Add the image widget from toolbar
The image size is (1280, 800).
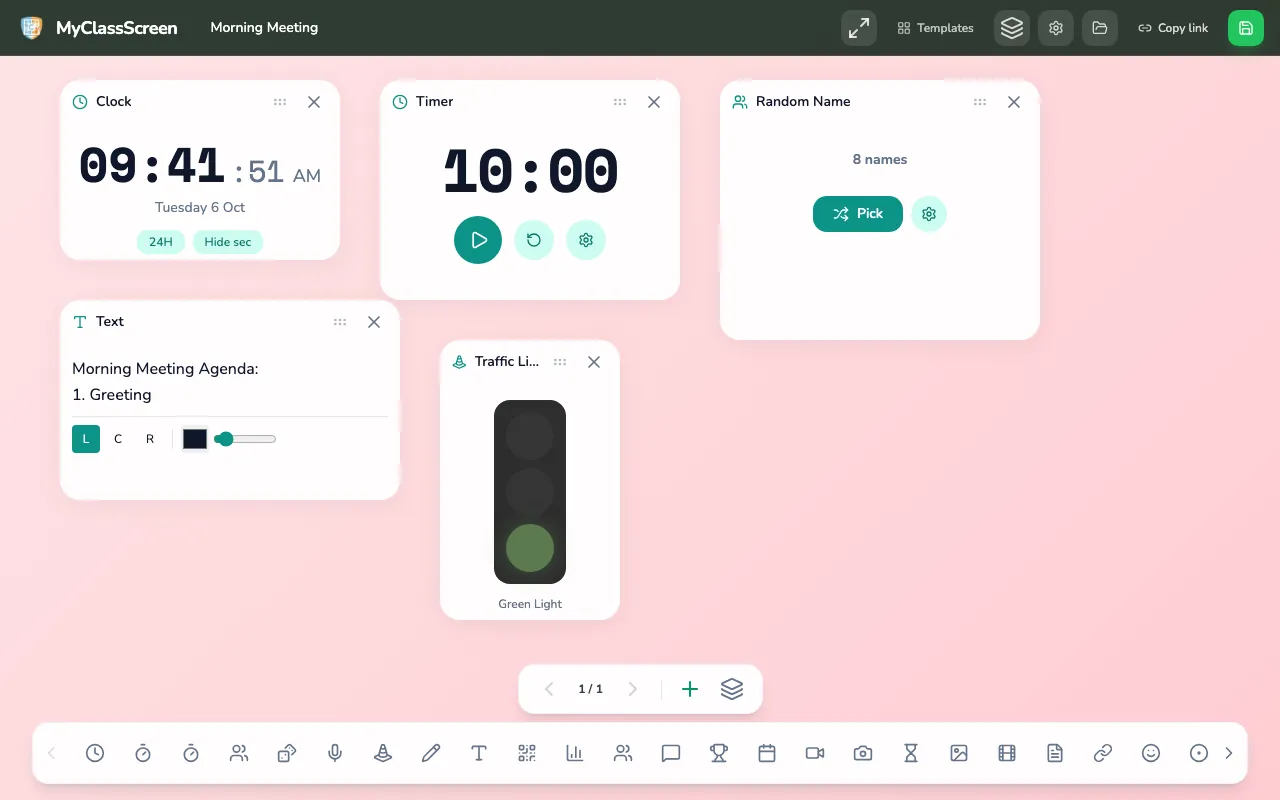(x=959, y=753)
